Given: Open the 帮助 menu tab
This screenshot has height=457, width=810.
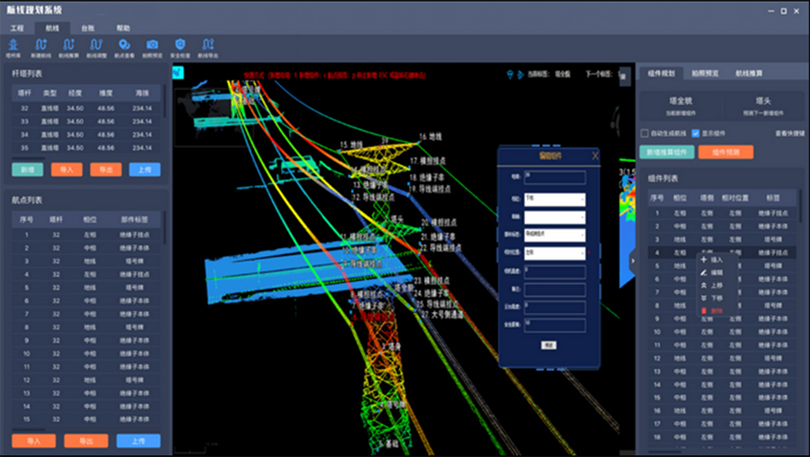Looking at the screenshot, I should click(x=122, y=29).
